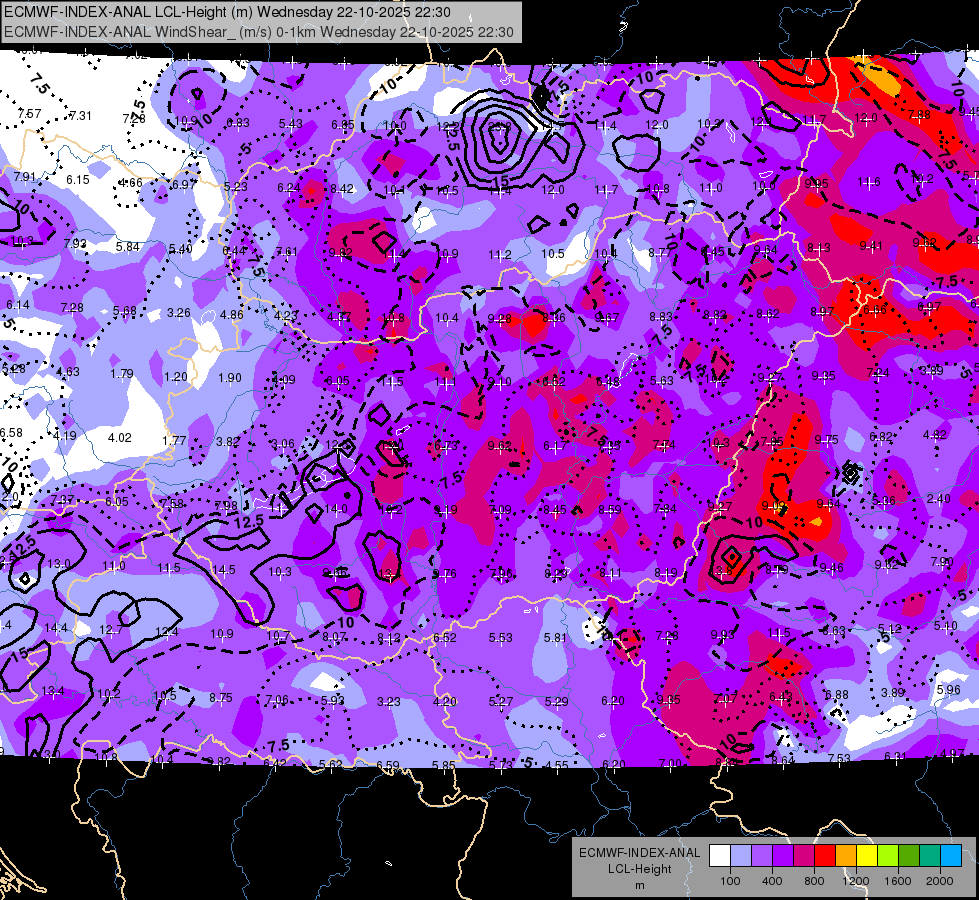The width and height of the screenshot is (979, 900).
Task: Click the teal legend swatch
Action: (x=930, y=856)
